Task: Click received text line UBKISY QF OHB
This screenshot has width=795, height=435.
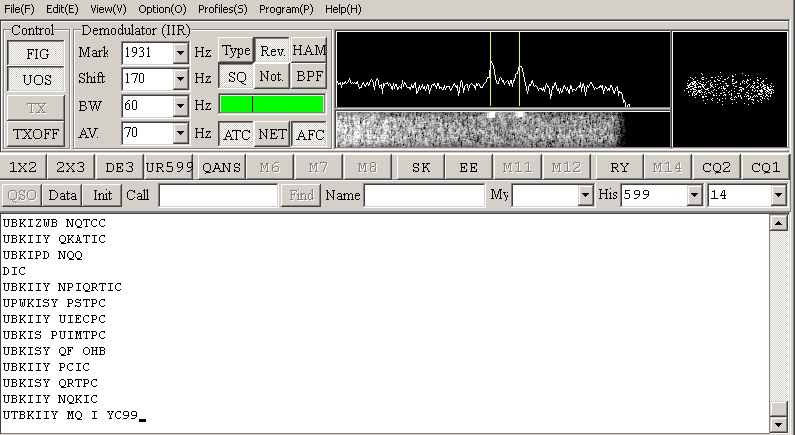Action: tap(54, 351)
